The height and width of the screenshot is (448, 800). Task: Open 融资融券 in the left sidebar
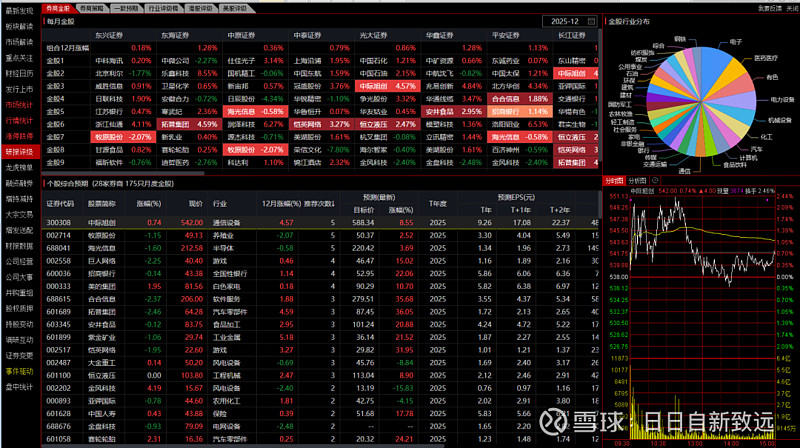point(19,183)
